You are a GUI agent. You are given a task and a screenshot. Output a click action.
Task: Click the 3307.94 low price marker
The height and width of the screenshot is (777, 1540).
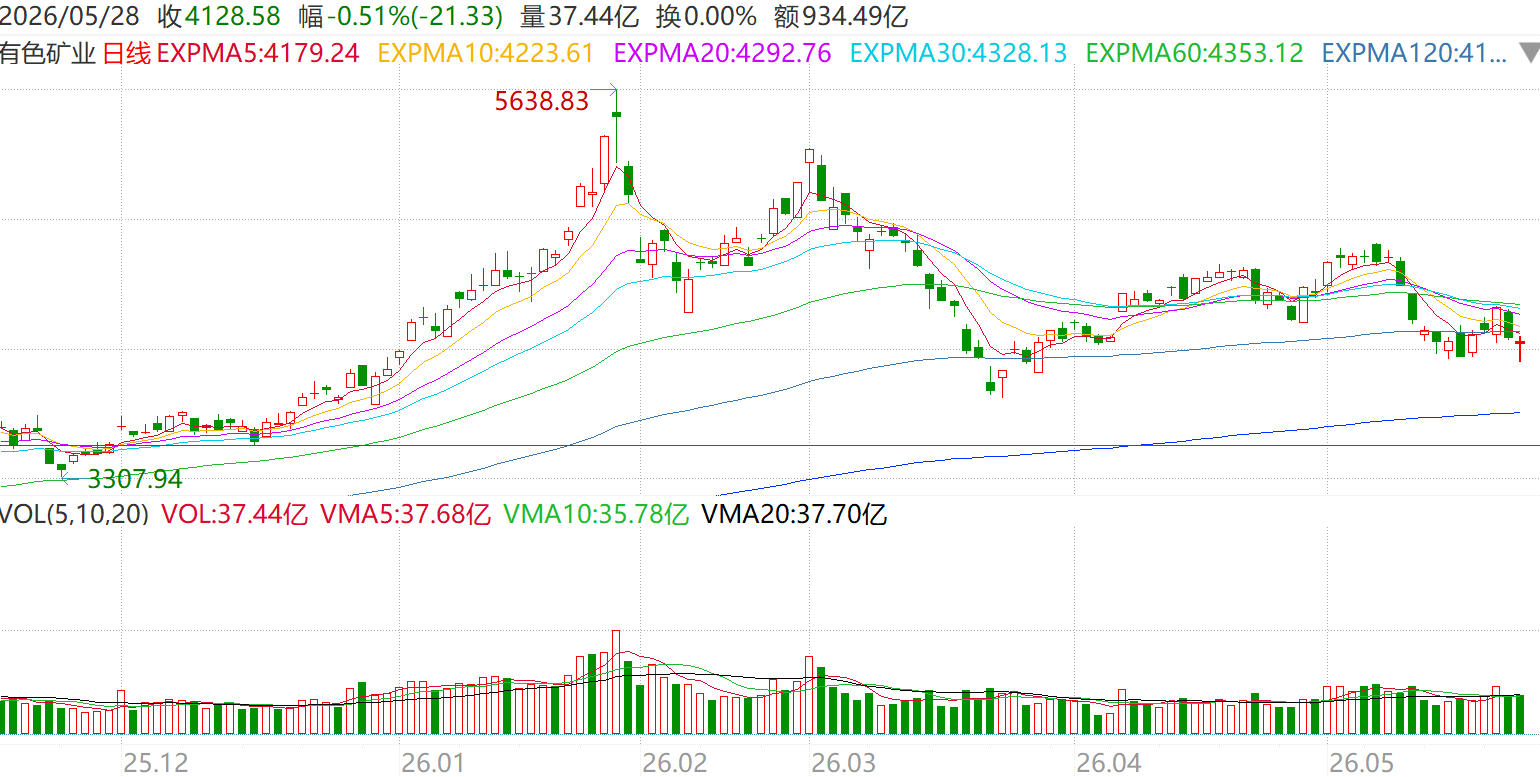pos(135,479)
